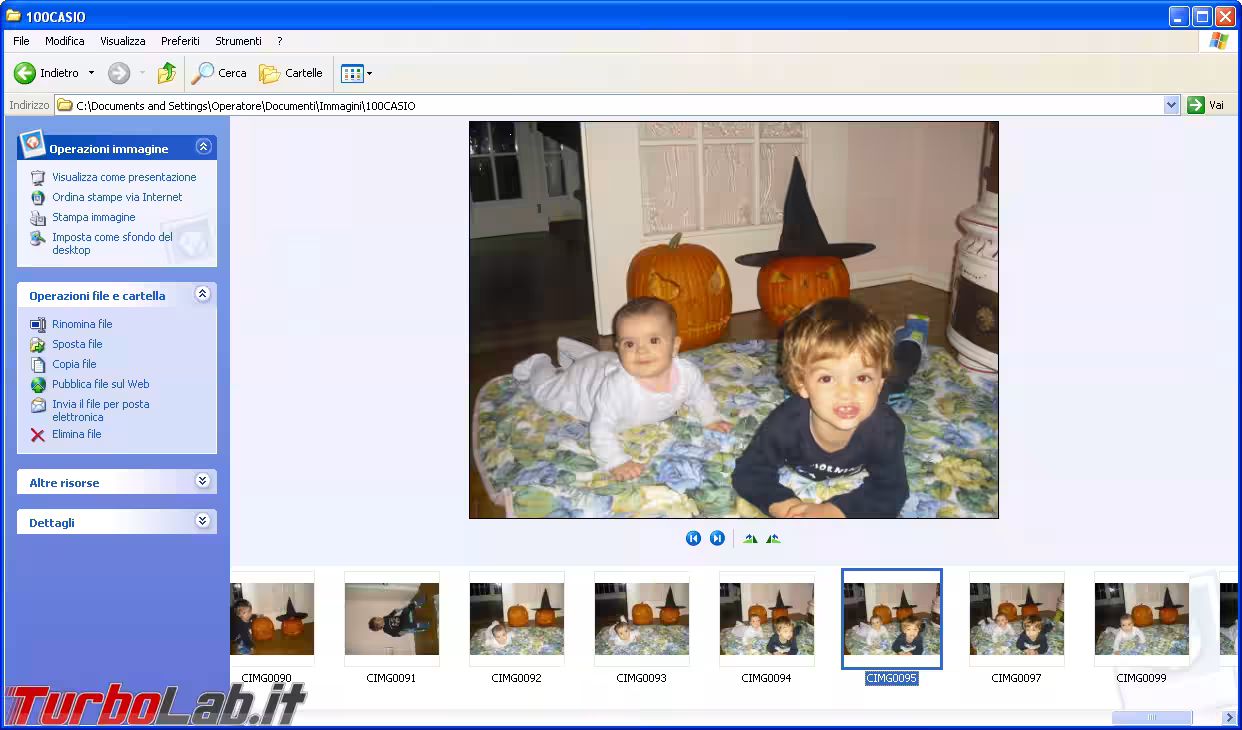
Task: Advance to the next image in filmstrip
Action: click(717, 538)
